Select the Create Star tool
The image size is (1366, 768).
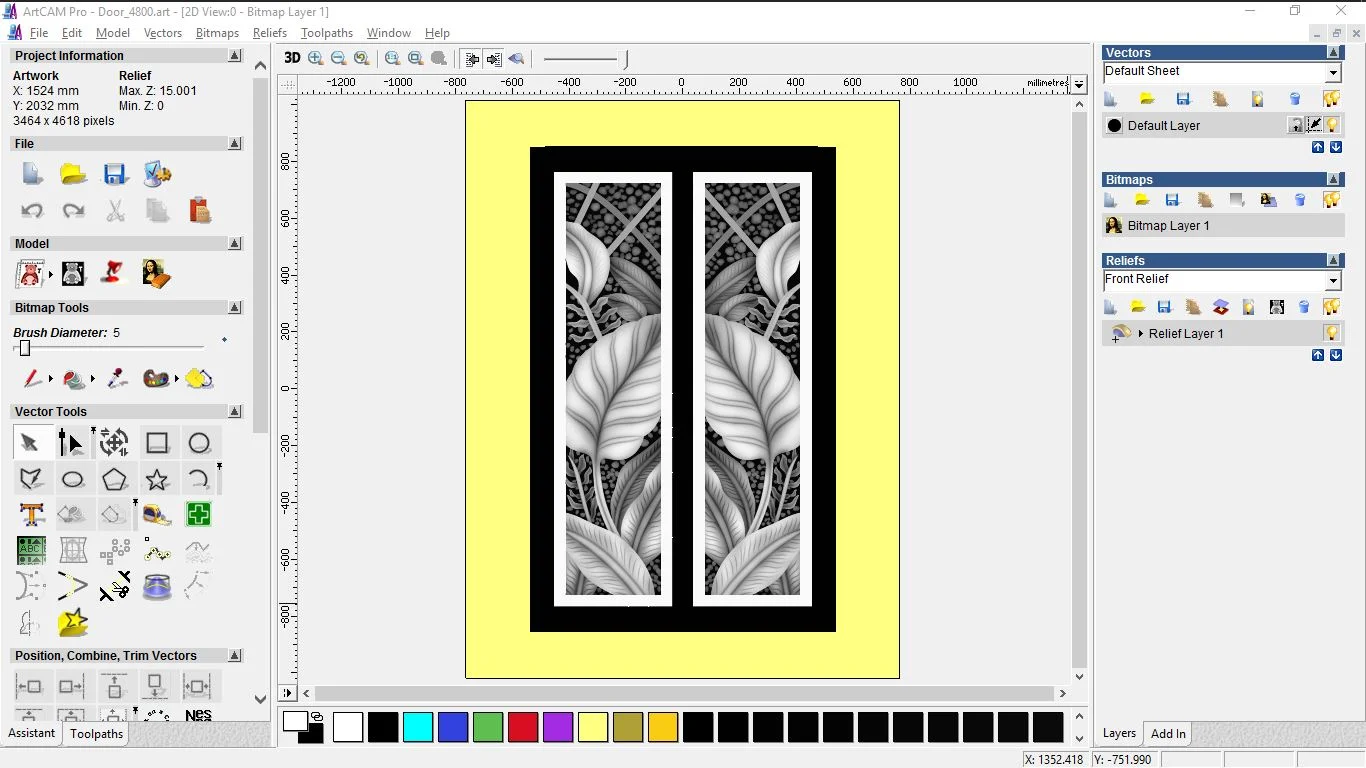(x=157, y=478)
